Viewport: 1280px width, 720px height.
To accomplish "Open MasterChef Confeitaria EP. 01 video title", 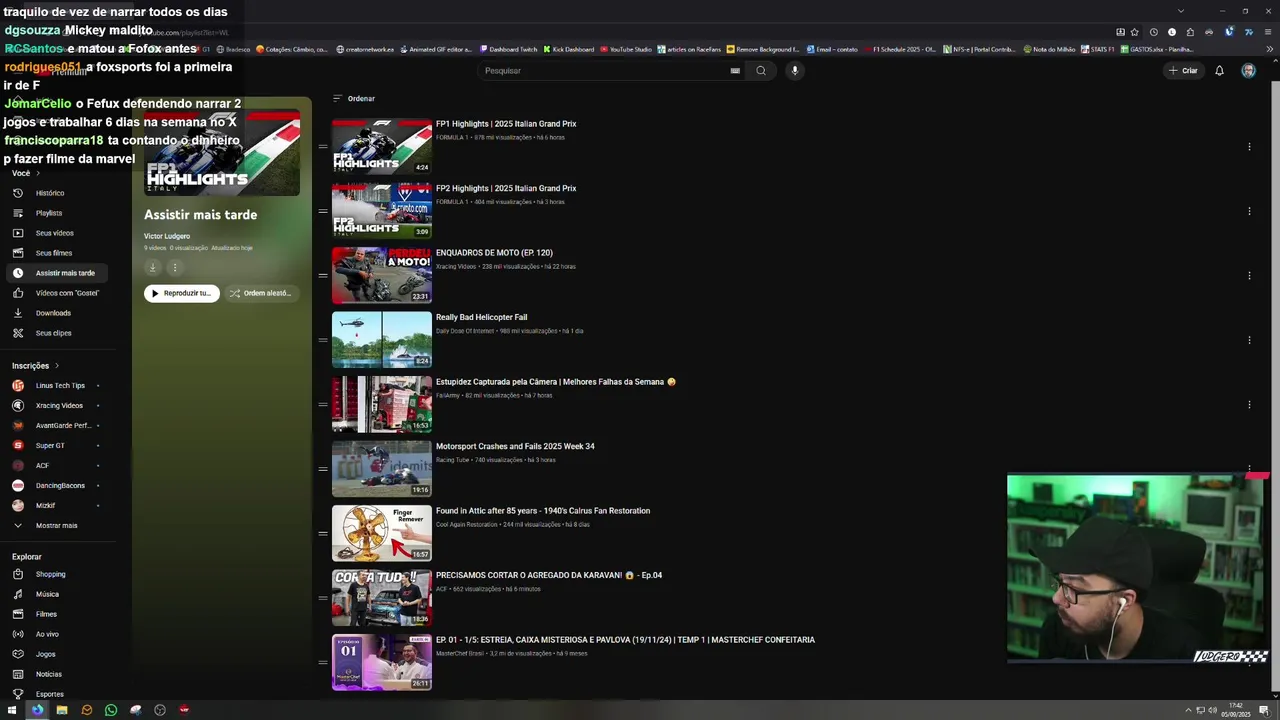I will [625, 640].
